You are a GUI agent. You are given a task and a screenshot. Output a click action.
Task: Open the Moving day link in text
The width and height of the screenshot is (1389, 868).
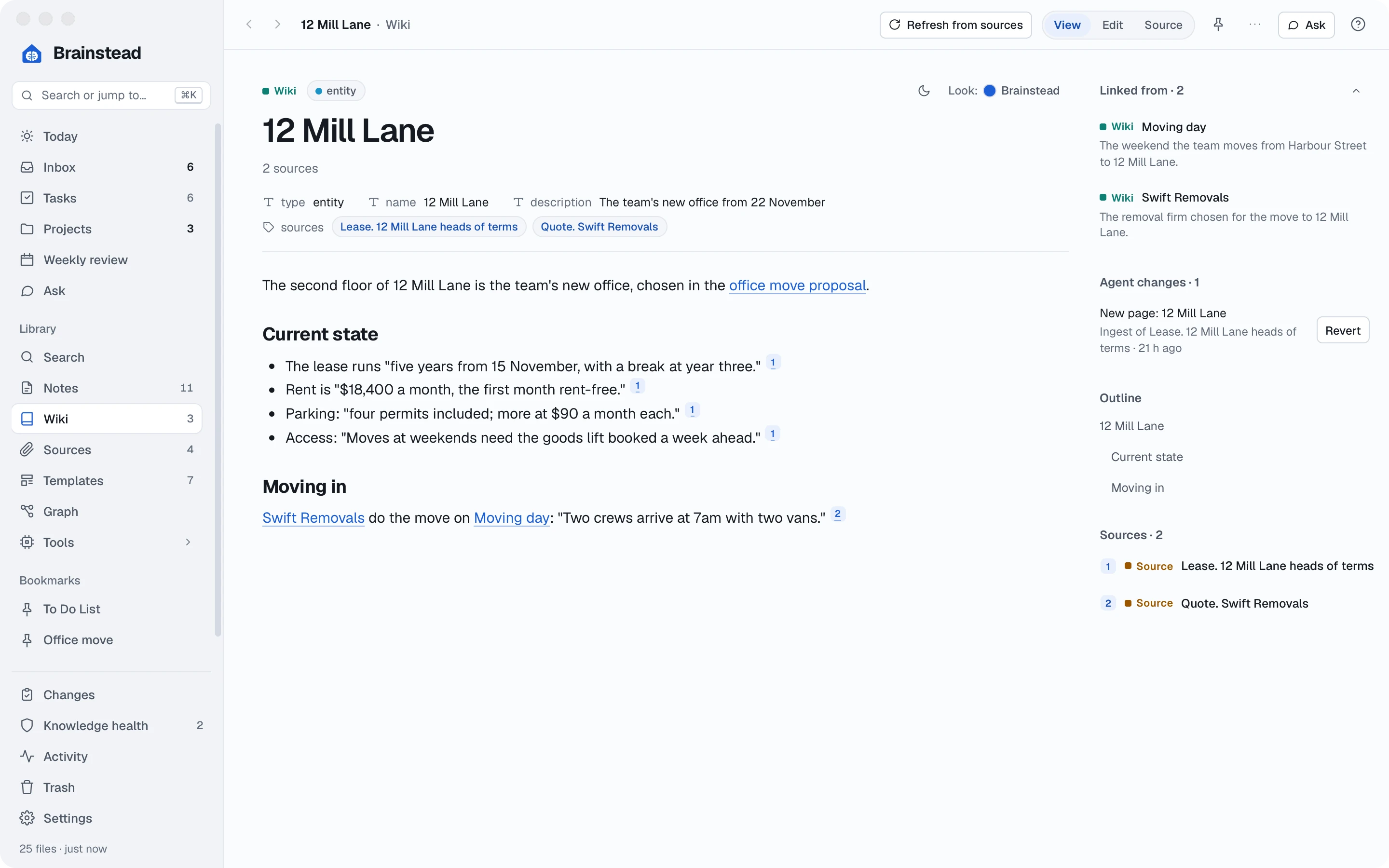(x=511, y=518)
